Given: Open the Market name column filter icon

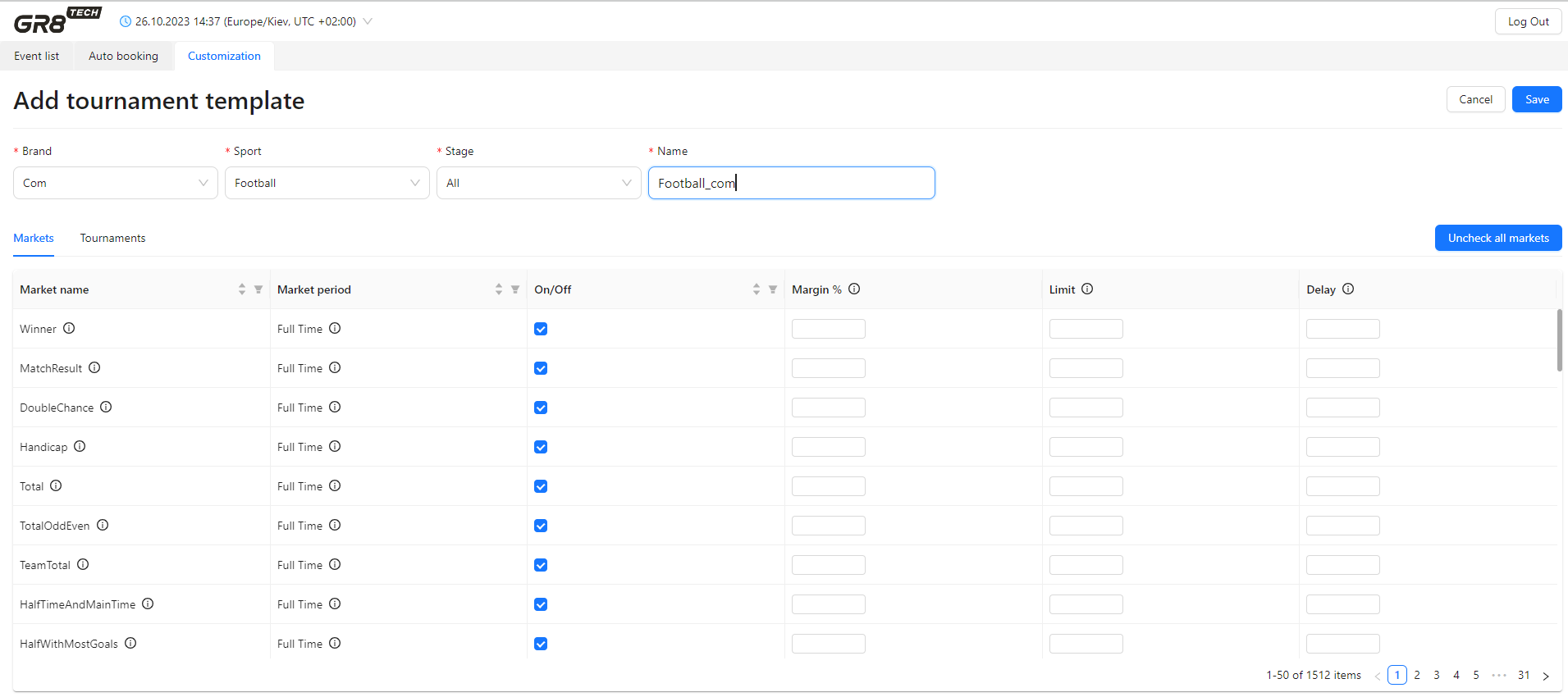Looking at the screenshot, I should [x=258, y=289].
